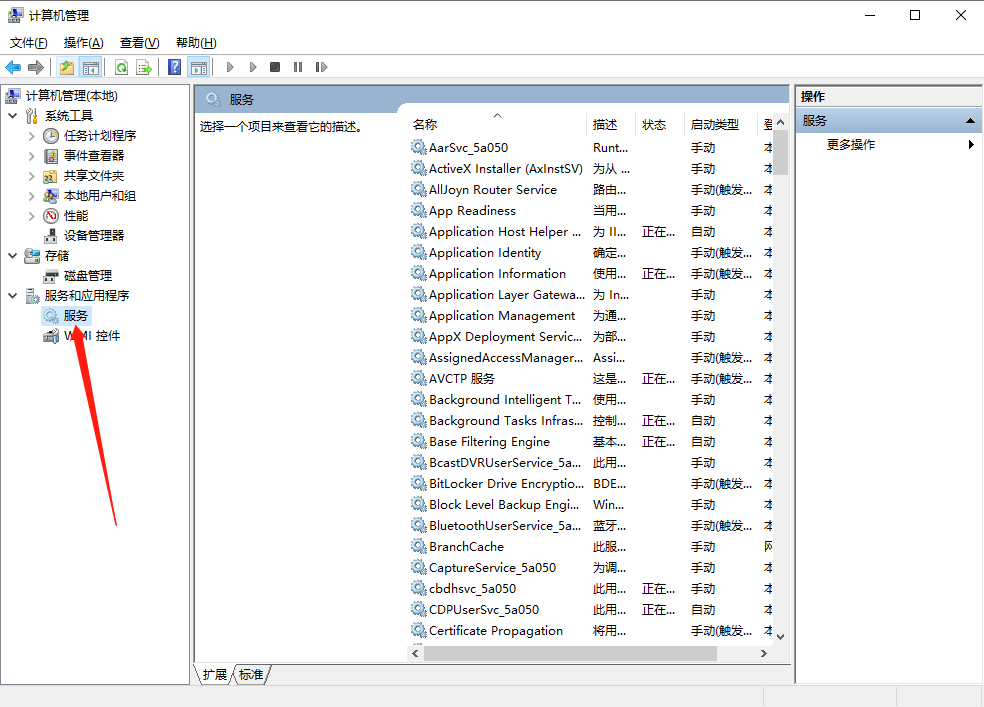Switch to the 标准 tab
Screen dimensions: 984x707
[250, 675]
